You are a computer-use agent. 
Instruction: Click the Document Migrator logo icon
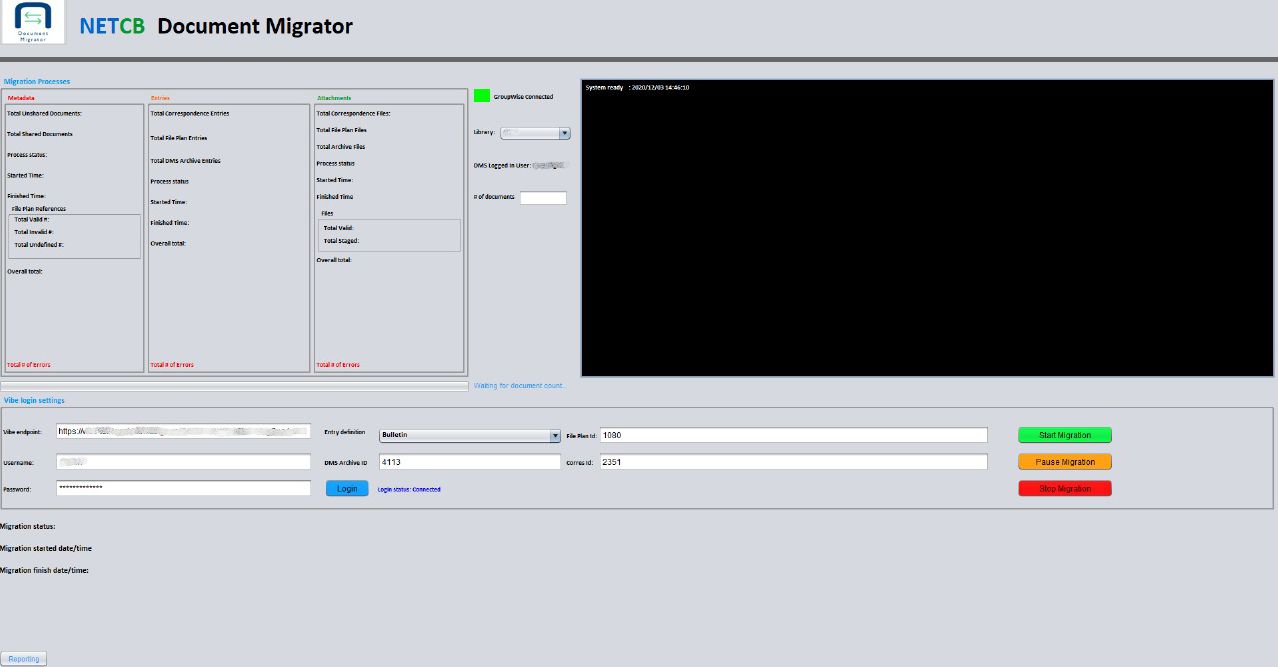point(33,22)
